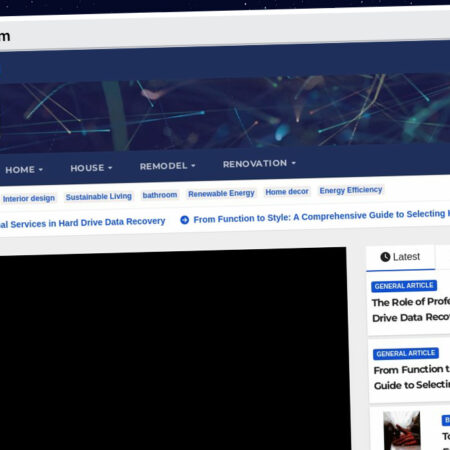Click the Home decor tag
This screenshot has height=450, width=450.
287,192
